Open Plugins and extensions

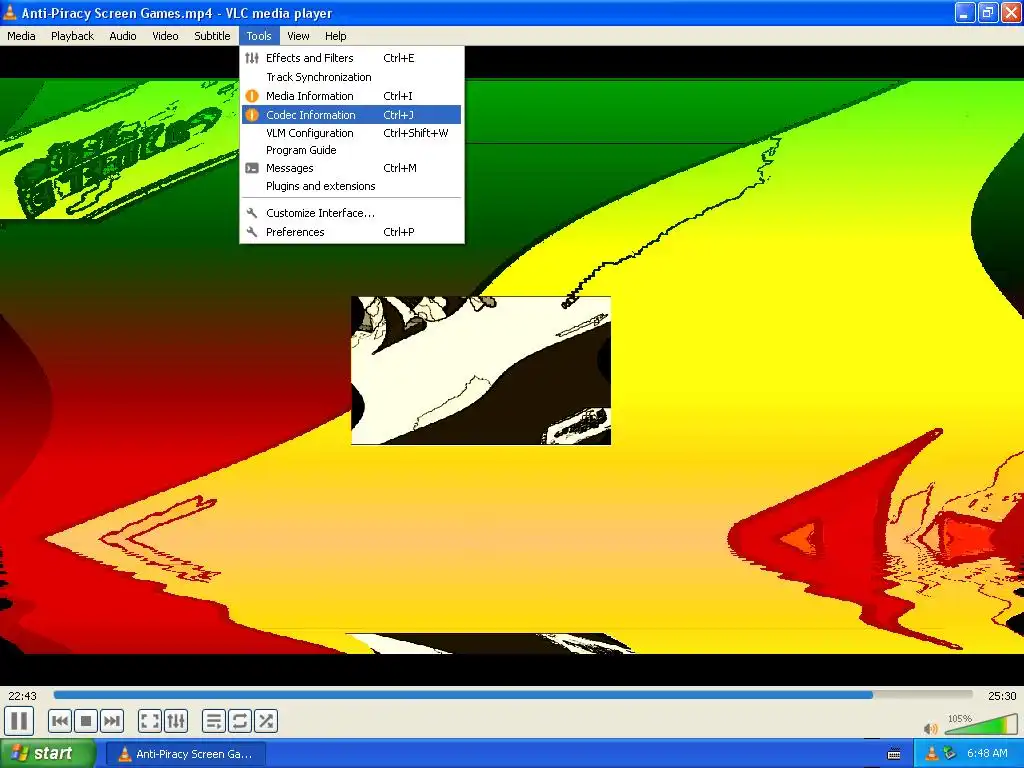(351, 186)
